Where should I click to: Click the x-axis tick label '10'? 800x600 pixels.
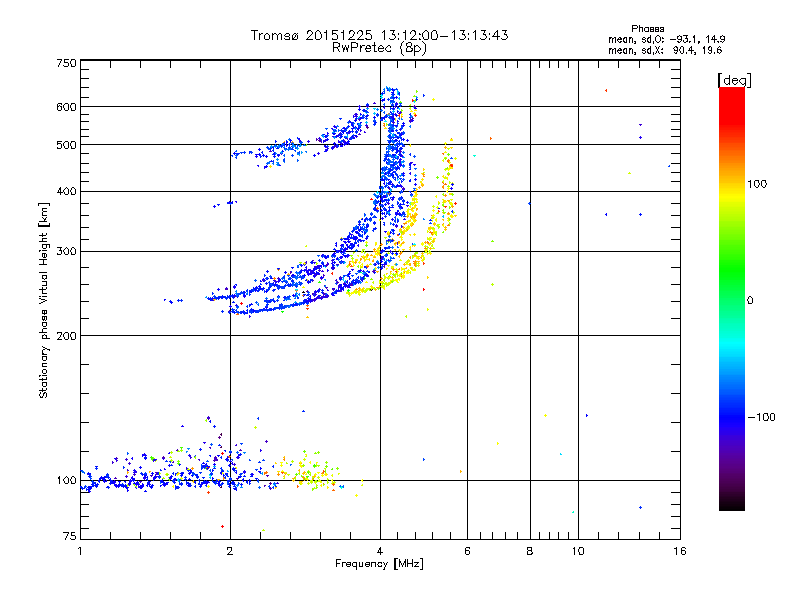tap(578, 551)
